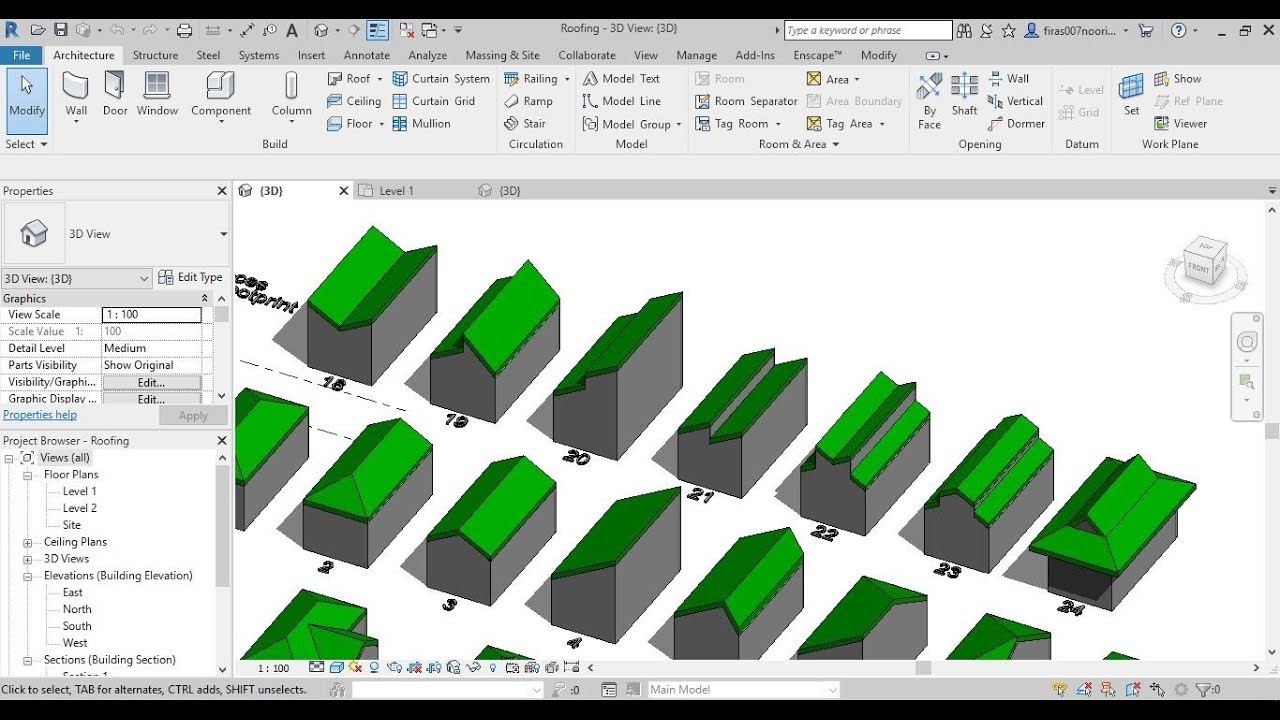Select the Component tool
This screenshot has height=720, width=1280.
(221, 95)
